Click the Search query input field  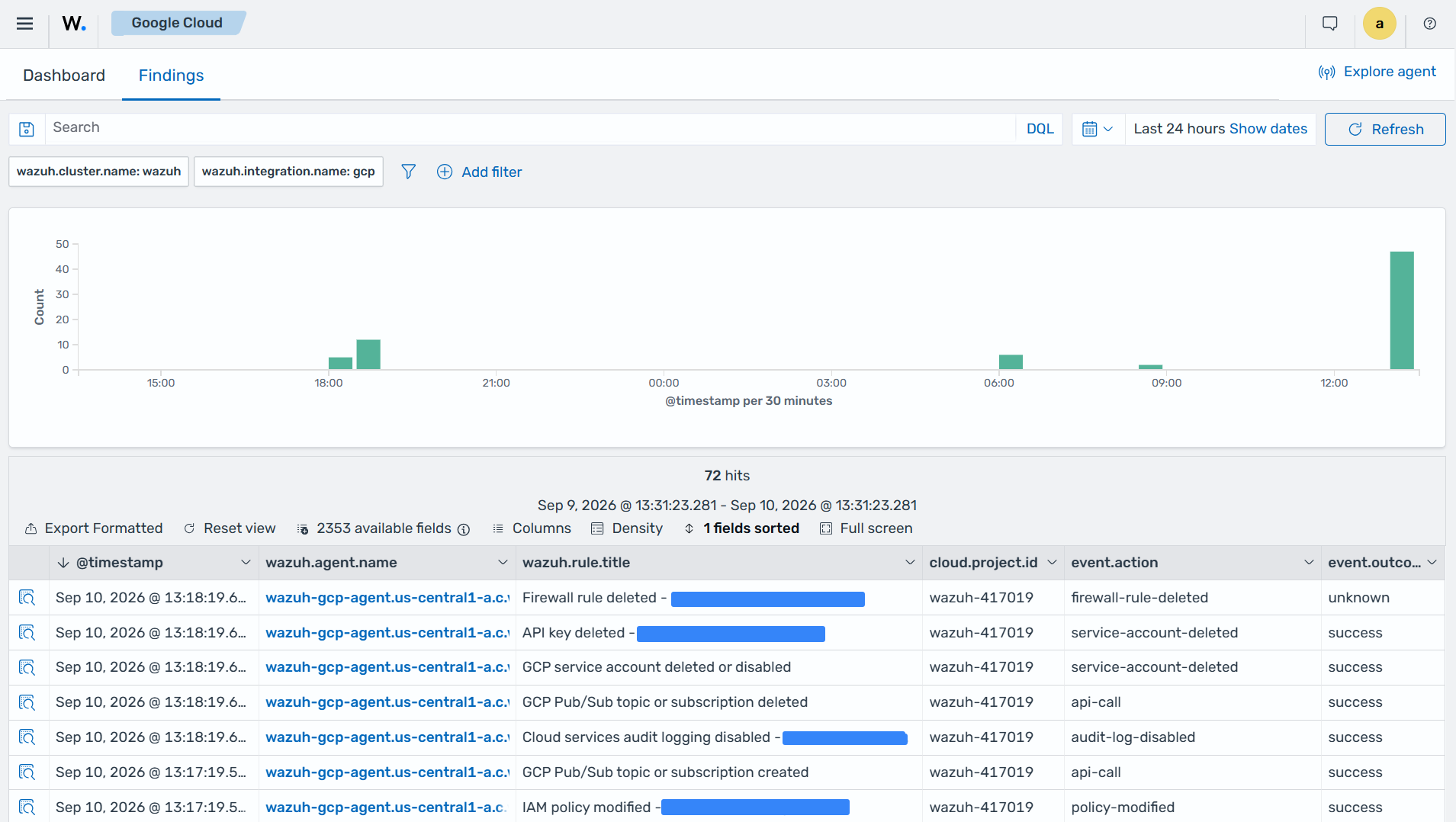coord(530,128)
